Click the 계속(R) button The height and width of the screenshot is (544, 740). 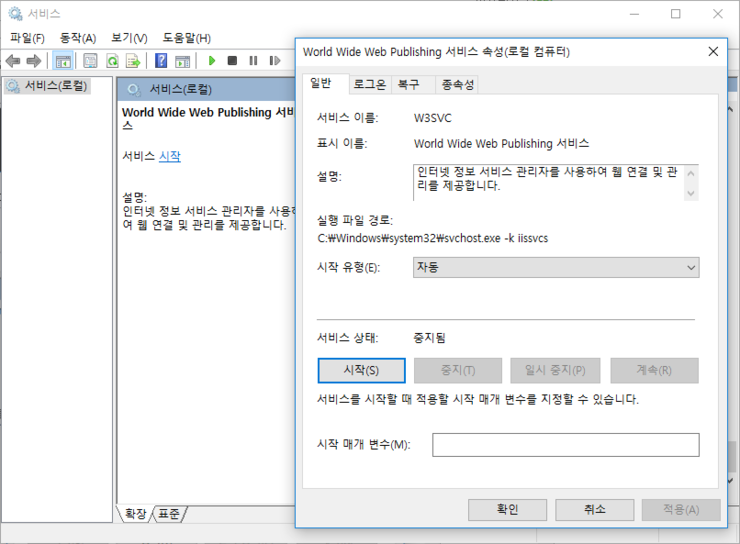pyautogui.click(x=655, y=370)
